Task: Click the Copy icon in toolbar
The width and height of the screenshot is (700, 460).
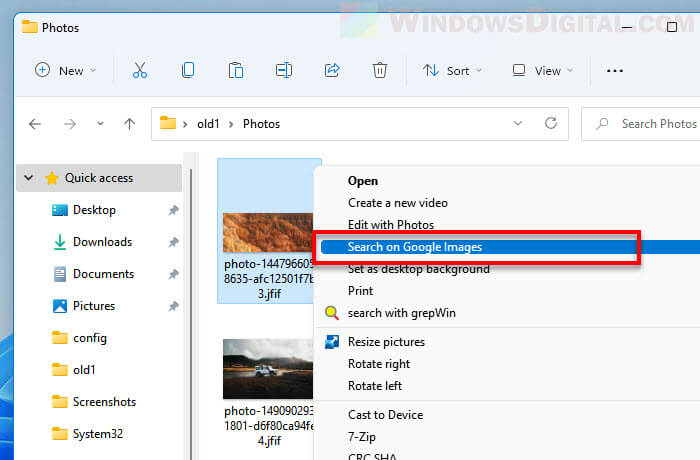Action: (188, 70)
